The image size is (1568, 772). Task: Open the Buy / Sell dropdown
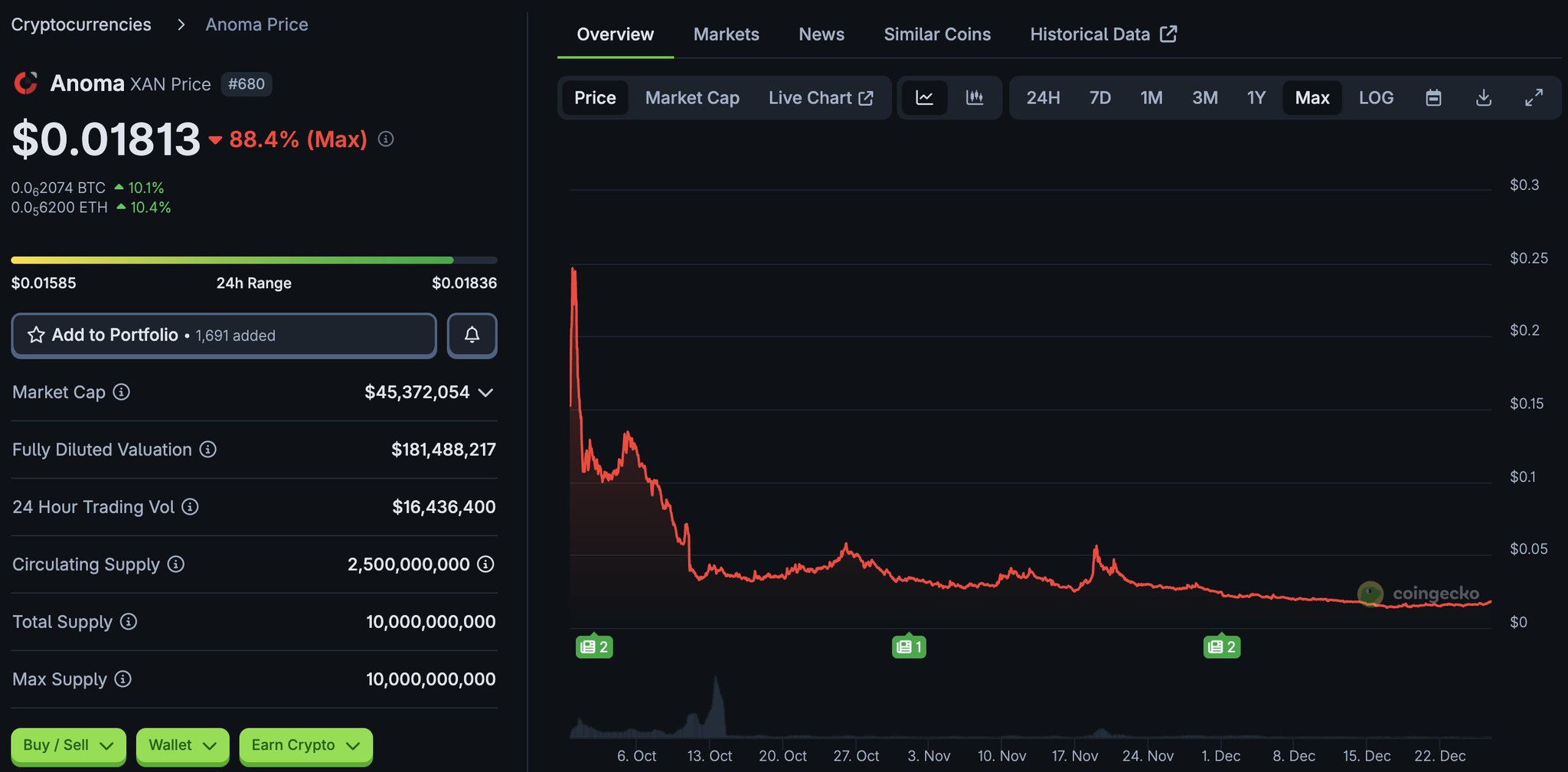point(68,745)
